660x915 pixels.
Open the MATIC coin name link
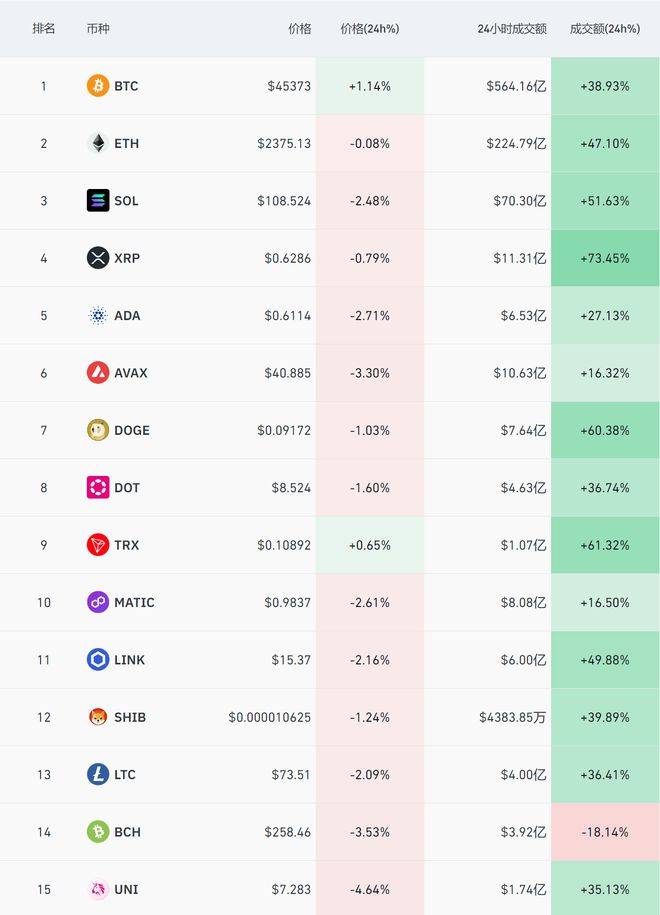point(134,602)
